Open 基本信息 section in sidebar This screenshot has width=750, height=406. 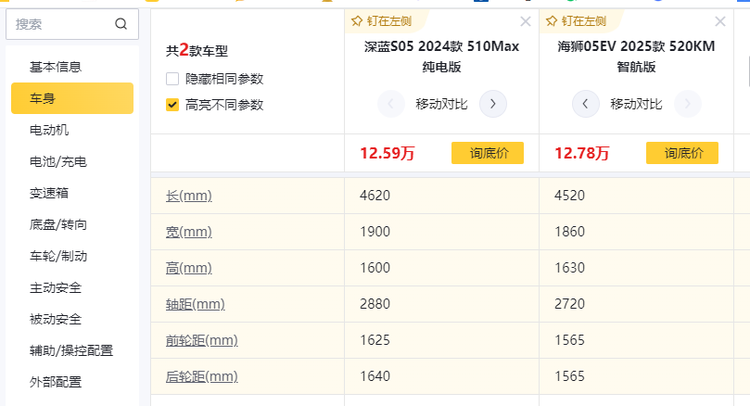coord(56,67)
